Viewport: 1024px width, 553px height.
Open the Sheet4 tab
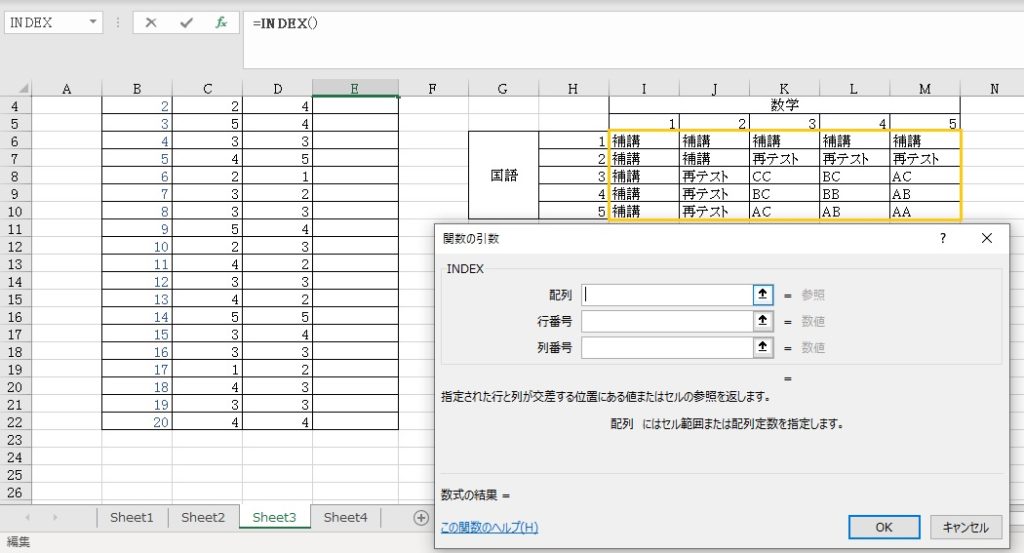[346, 517]
